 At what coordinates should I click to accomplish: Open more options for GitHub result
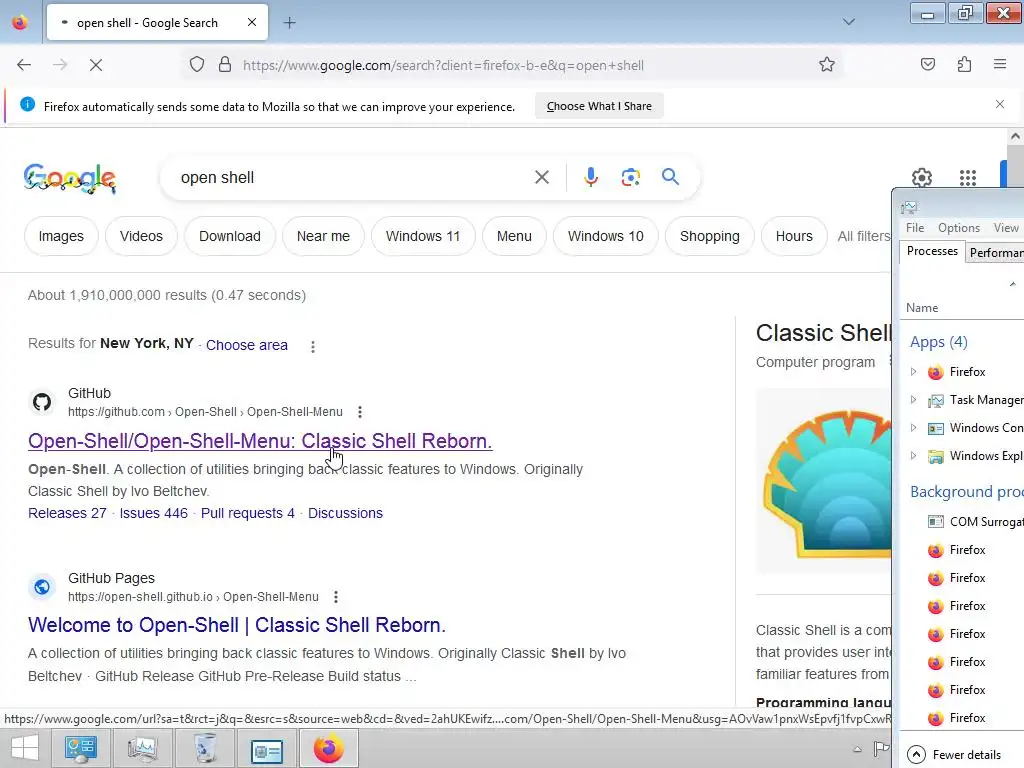[360, 412]
